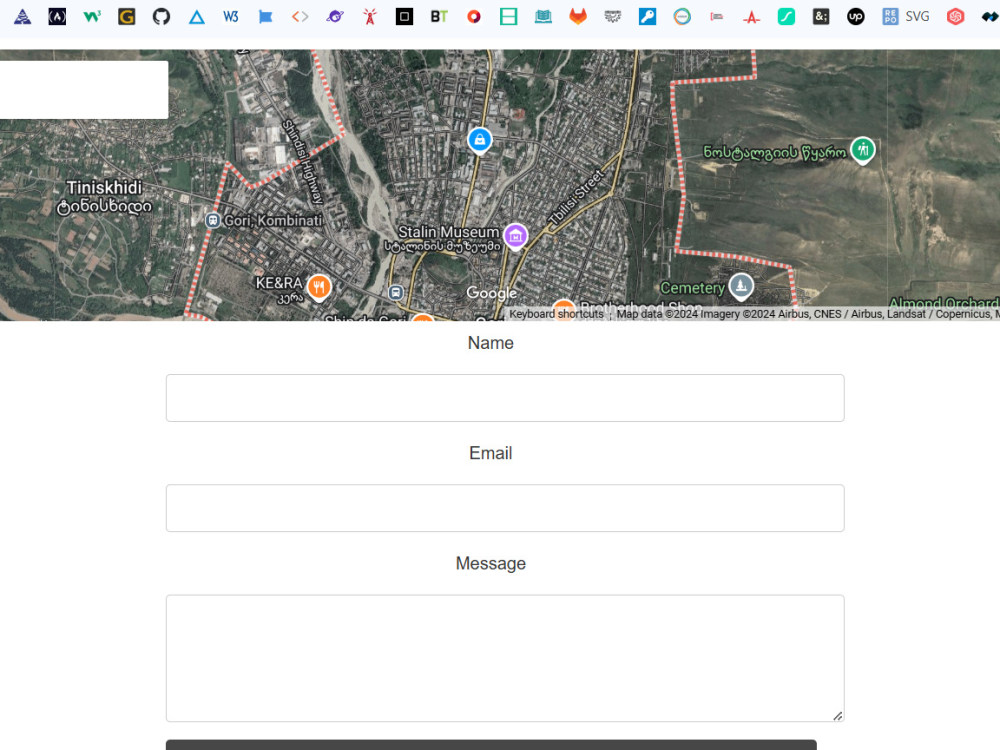Image resolution: width=1000 pixels, height=750 pixels.
Task: Open the dark ampersand bookmark icon
Action: [821, 17]
